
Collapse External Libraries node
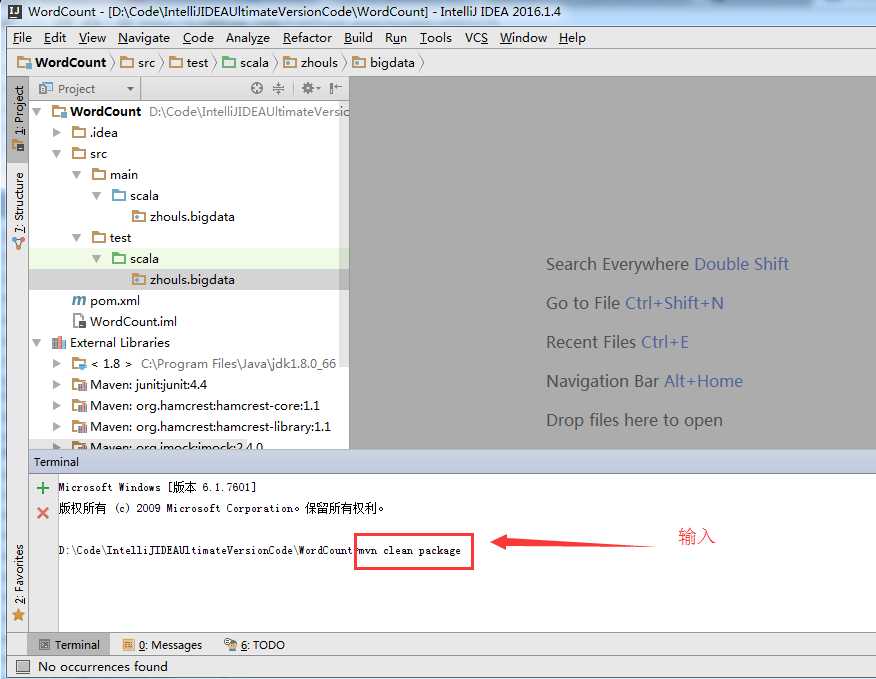(37, 343)
